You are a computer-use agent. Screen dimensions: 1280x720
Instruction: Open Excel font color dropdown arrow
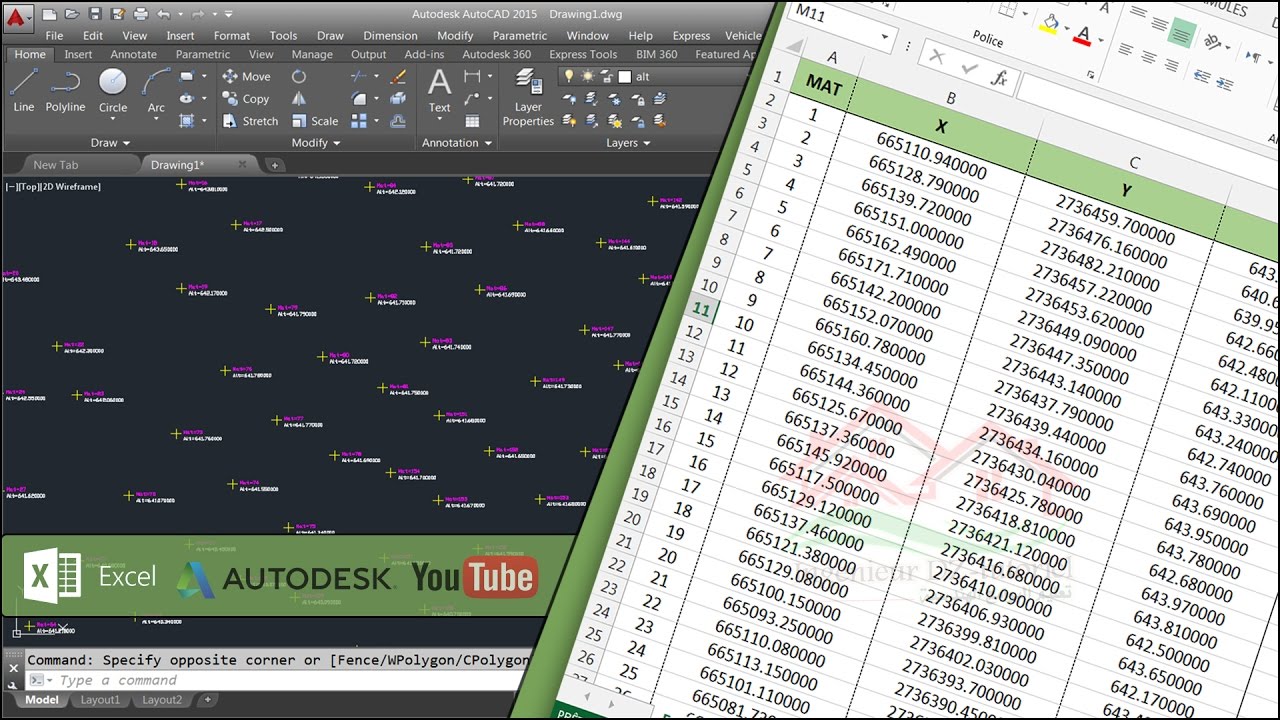[x=1103, y=41]
